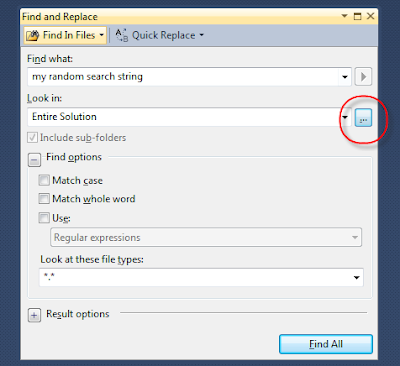Expand the Result options section
Viewport: 400px width, 366px height.
coord(34,315)
